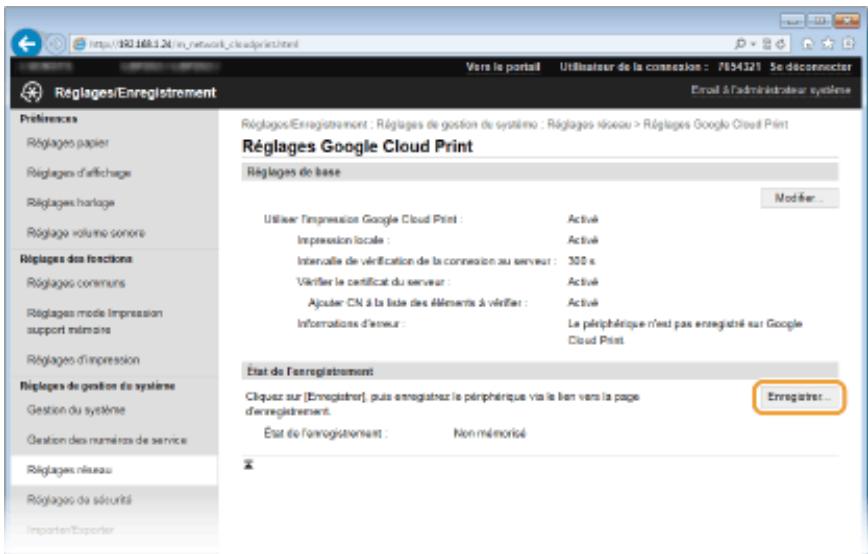Open Email à l'administrateur système link
This screenshot has height=554, width=868.
click(x=771, y=90)
